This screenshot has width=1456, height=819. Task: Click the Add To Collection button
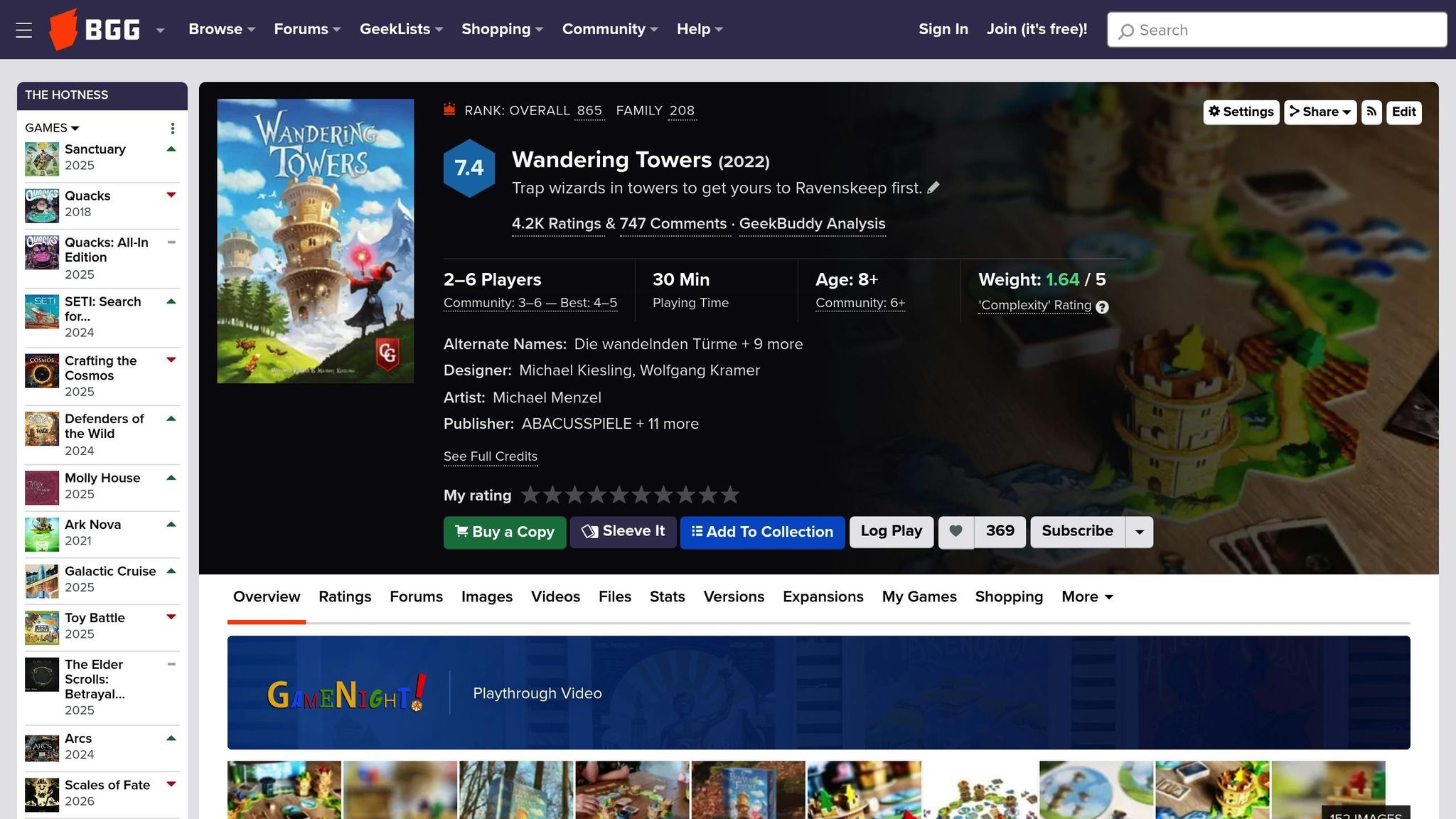tap(762, 532)
